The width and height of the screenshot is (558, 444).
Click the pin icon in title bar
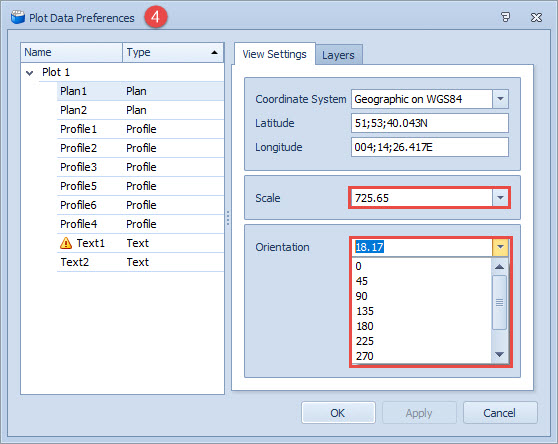pyautogui.click(x=505, y=17)
